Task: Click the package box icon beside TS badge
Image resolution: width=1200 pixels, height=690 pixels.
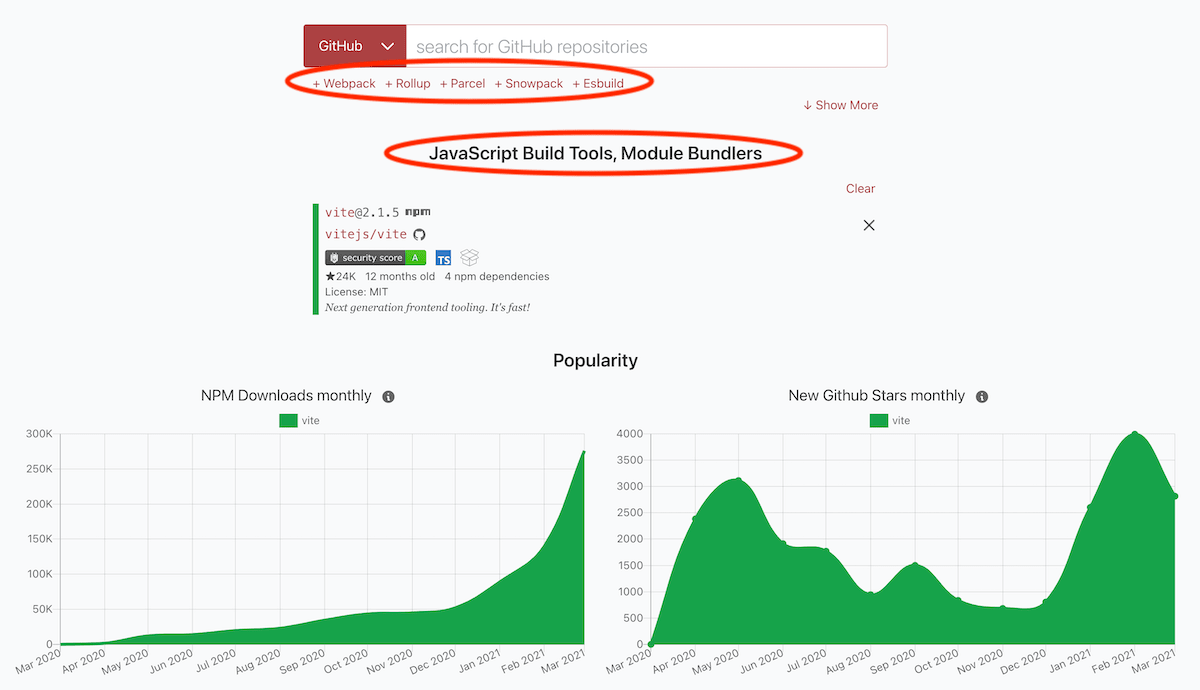Action: click(x=470, y=258)
